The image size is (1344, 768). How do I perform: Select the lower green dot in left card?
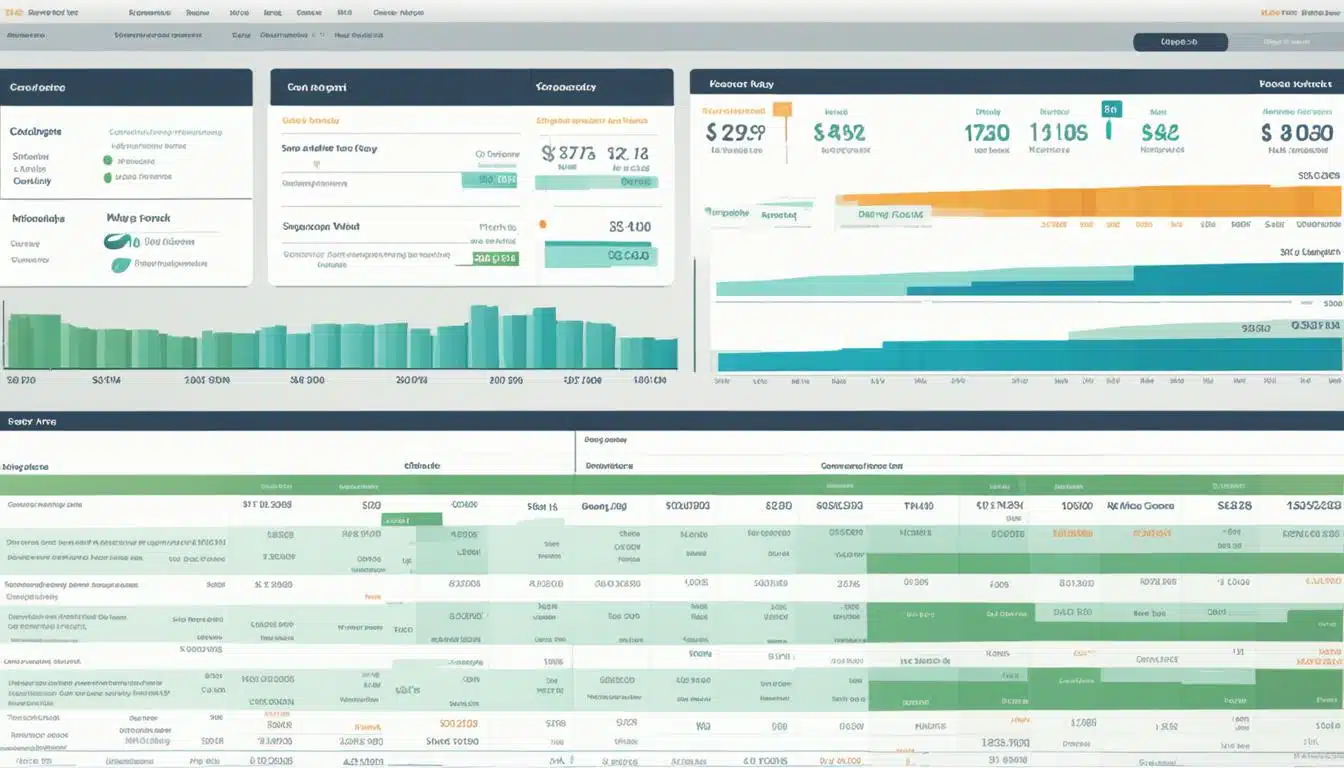pyautogui.click(x=107, y=177)
